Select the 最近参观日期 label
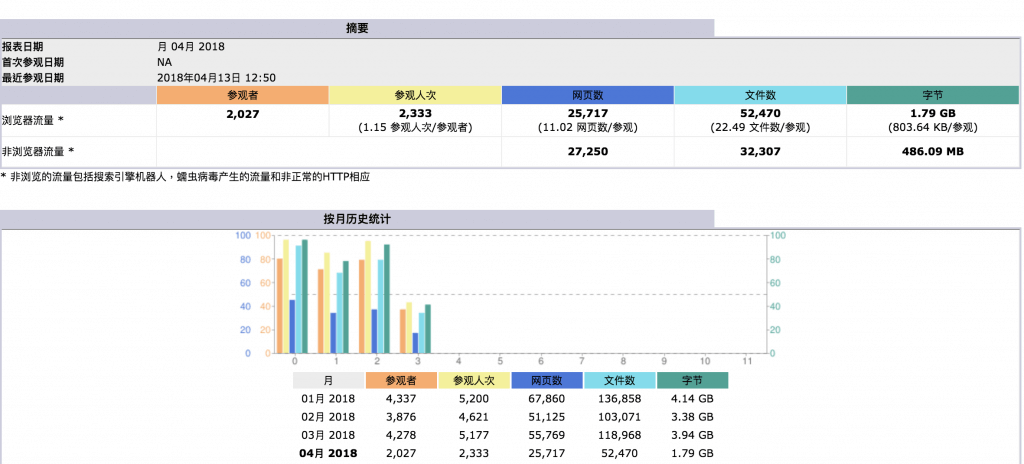1024x464 pixels. point(33,78)
